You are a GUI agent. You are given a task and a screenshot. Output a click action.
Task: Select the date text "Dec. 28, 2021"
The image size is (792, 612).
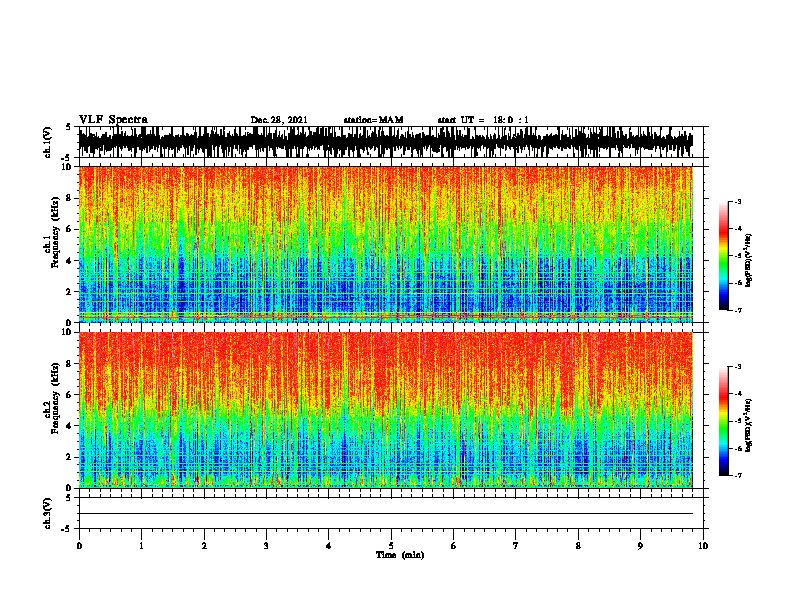[x=279, y=120]
